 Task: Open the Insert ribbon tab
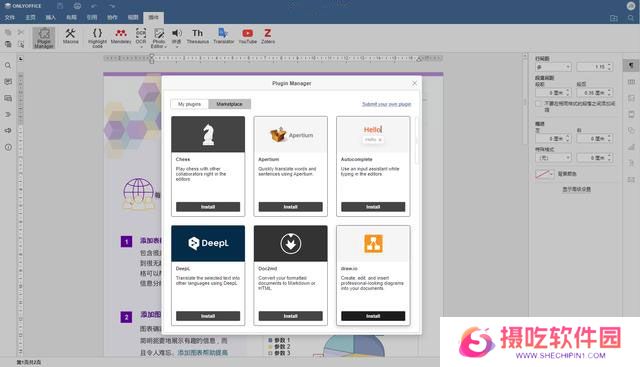point(51,18)
